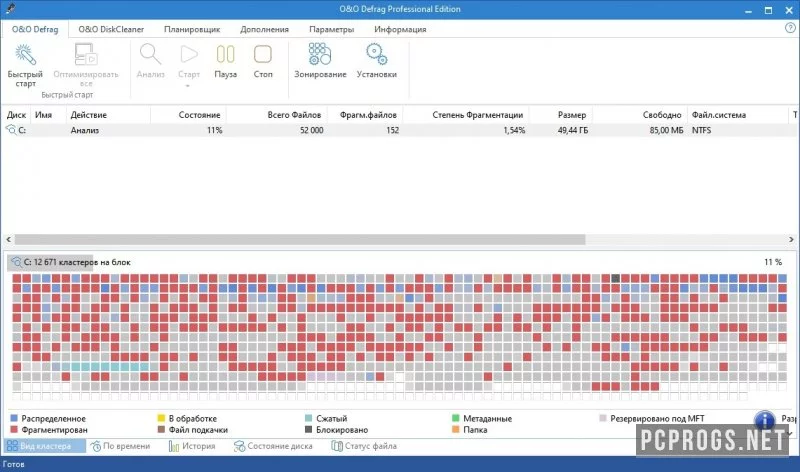The width and height of the screenshot is (800, 472).
Task: Open the Установки settings gears icon
Action: tap(377, 54)
